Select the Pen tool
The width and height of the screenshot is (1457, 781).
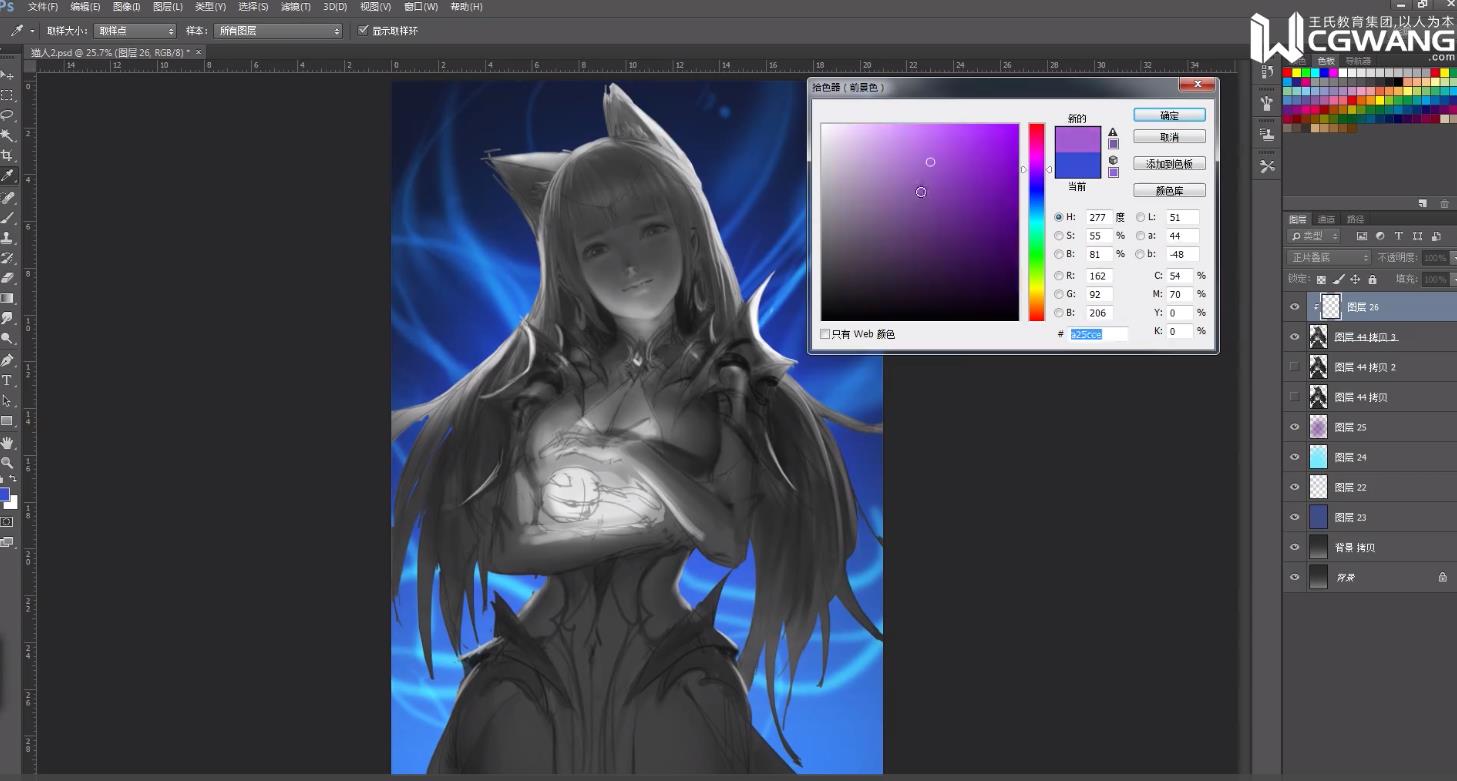pyautogui.click(x=7, y=360)
